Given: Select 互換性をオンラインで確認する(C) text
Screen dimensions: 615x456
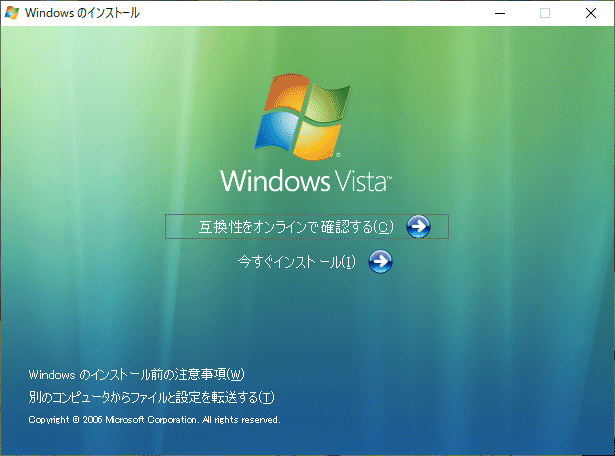Looking at the screenshot, I should [x=296, y=227].
